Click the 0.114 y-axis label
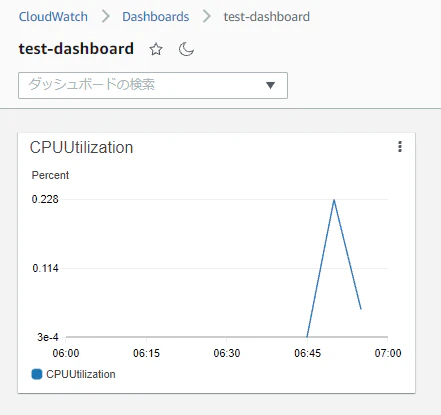 coord(45,268)
